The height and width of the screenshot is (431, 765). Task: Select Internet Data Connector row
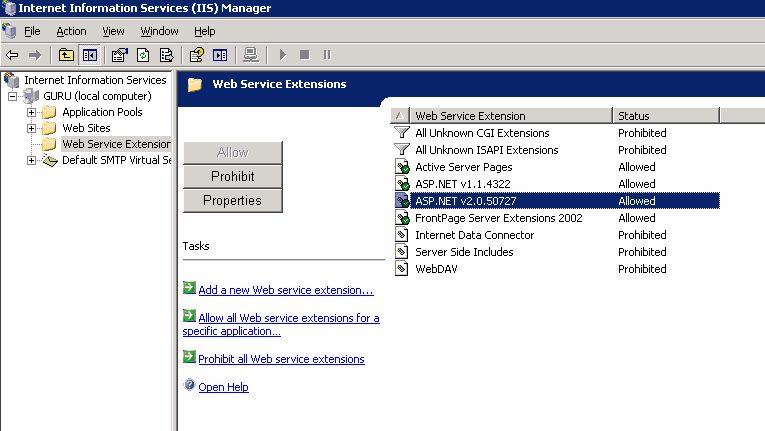pos(556,235)
